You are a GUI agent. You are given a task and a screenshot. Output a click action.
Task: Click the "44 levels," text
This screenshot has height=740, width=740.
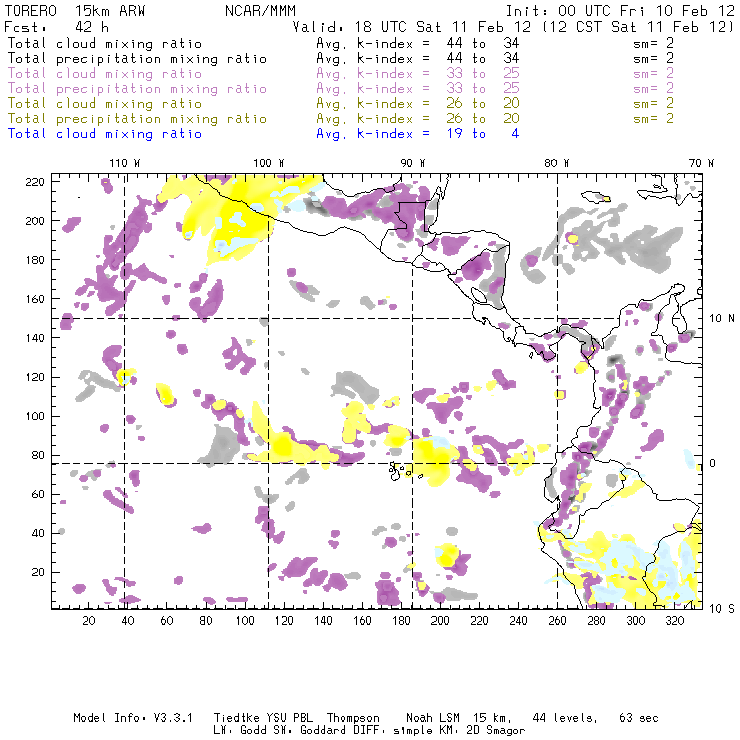point(565,718)
